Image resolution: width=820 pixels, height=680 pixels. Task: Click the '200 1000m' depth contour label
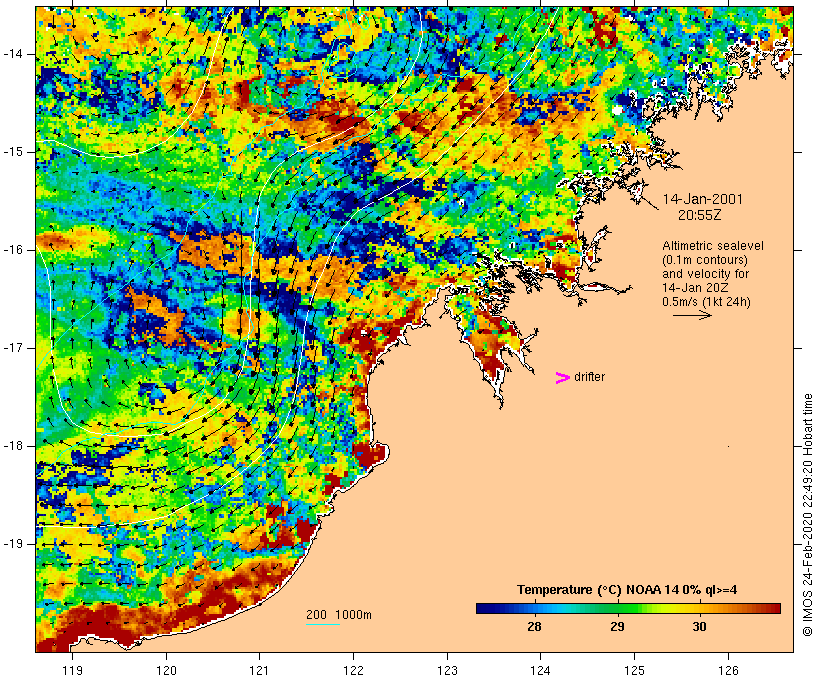pos(339,615)
